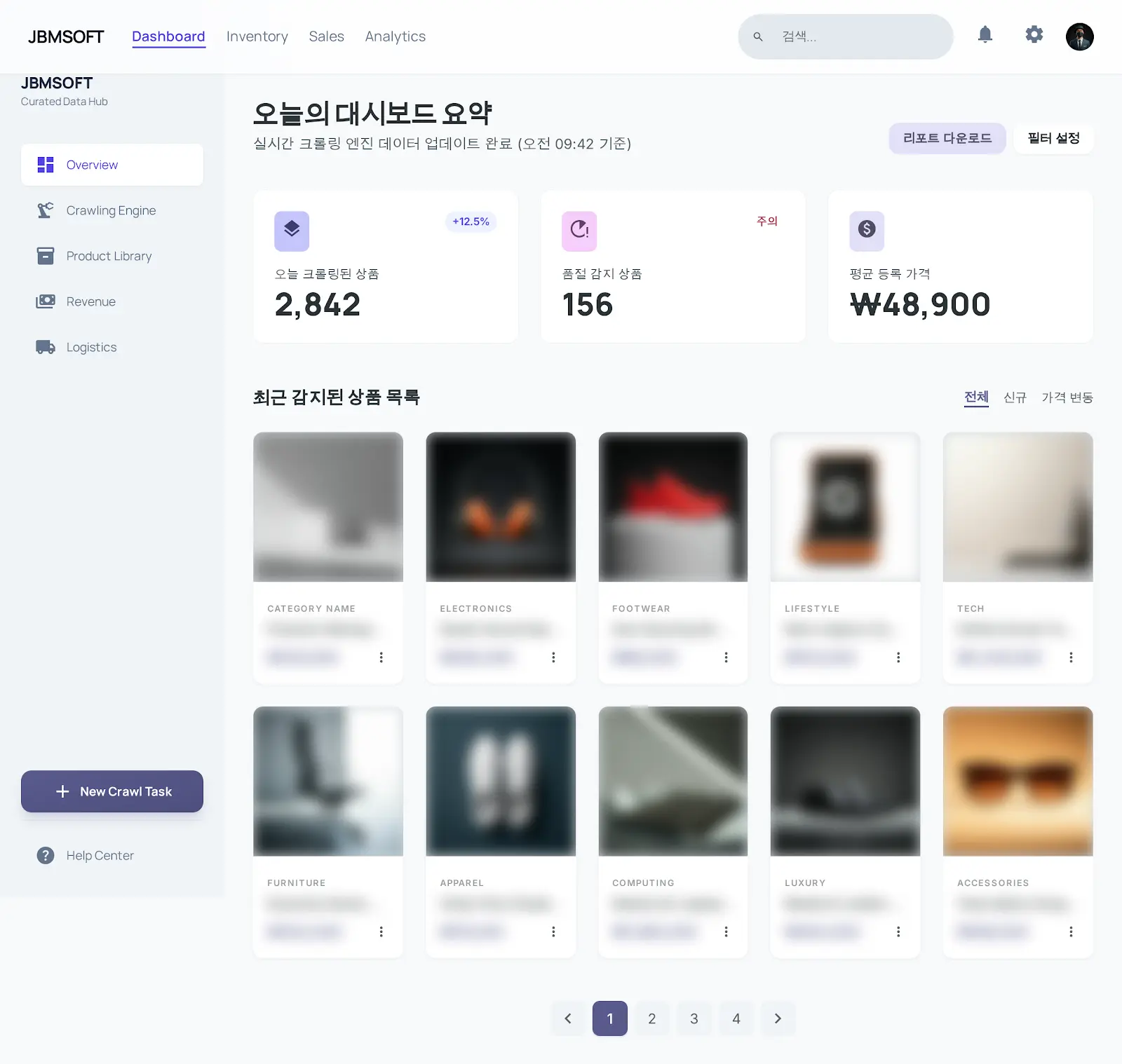
Task: Open the Sales tab
Action: 327,36
